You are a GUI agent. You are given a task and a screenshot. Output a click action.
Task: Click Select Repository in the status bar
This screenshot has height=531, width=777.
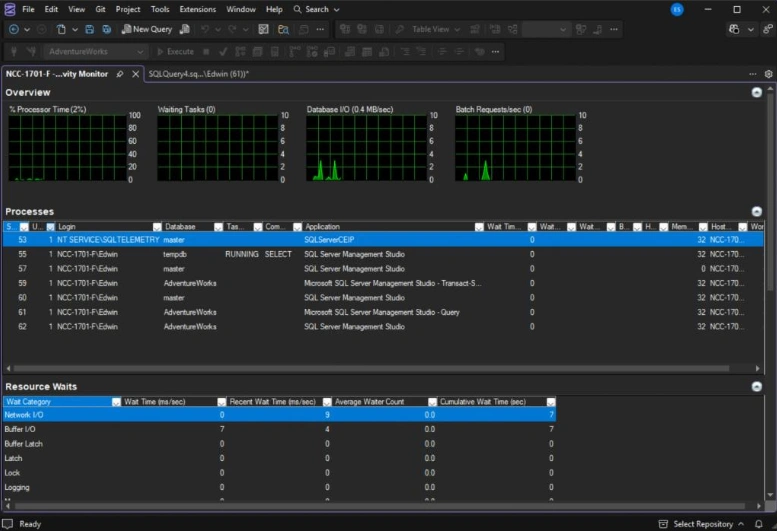tap(702, 524)
